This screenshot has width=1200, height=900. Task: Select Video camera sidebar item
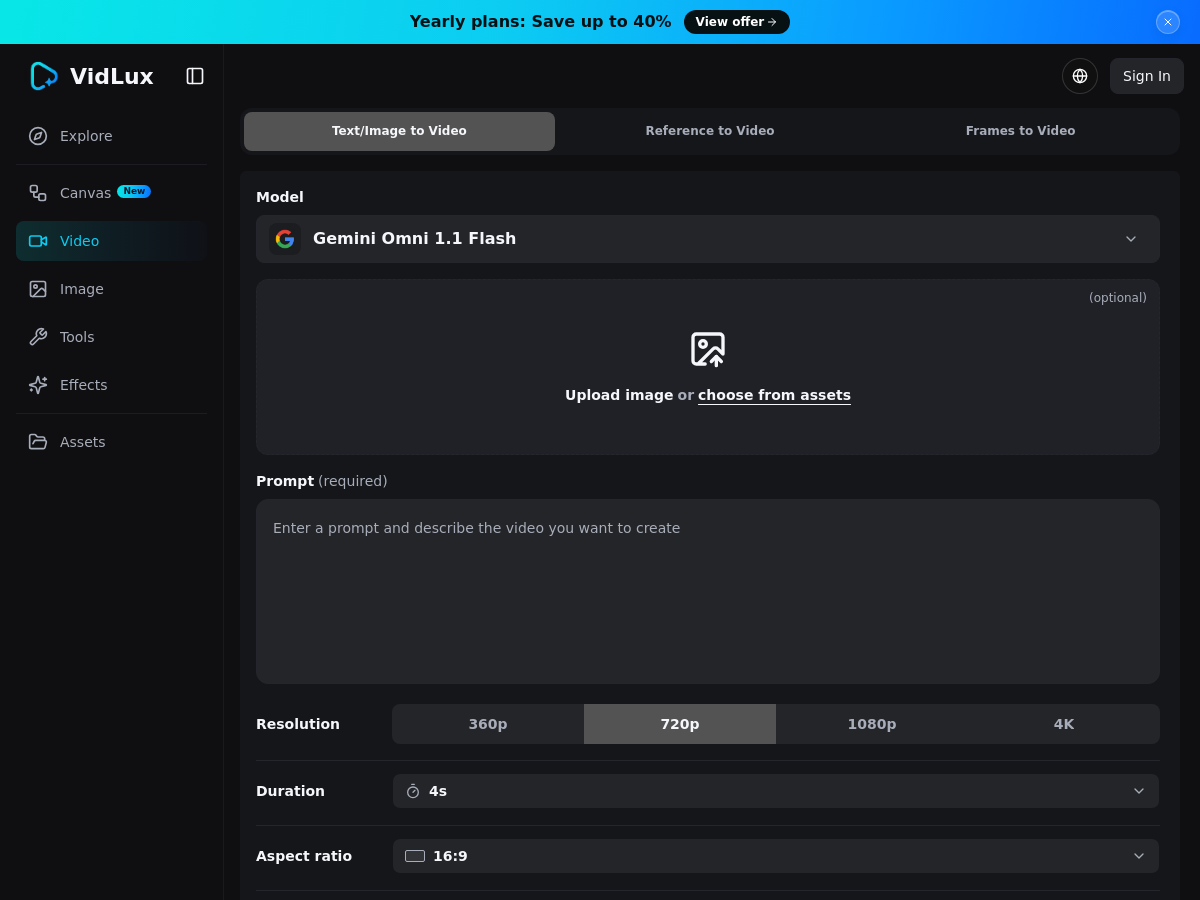[111, 241]
